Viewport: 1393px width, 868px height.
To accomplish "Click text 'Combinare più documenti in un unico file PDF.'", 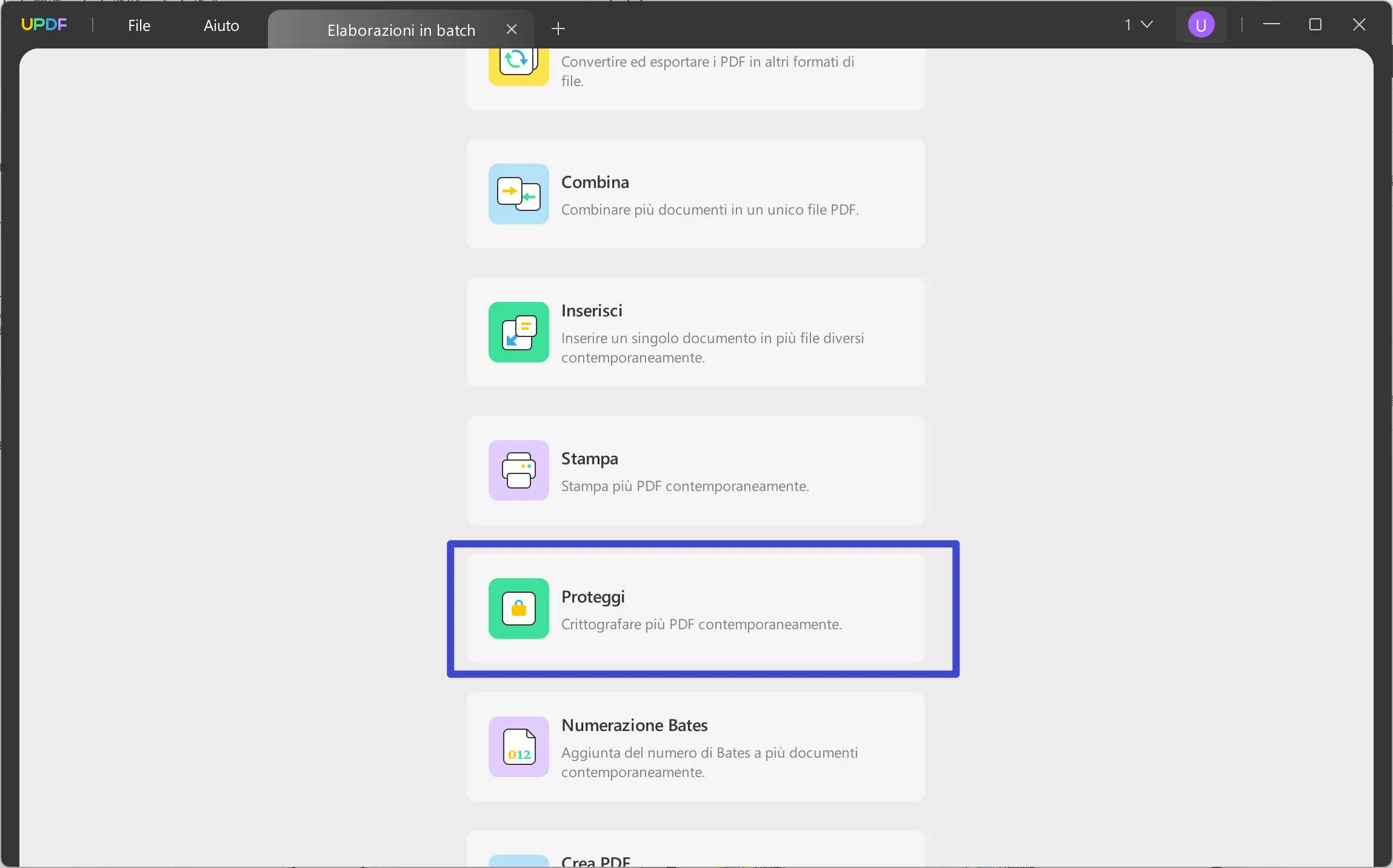I will [710, 210].
